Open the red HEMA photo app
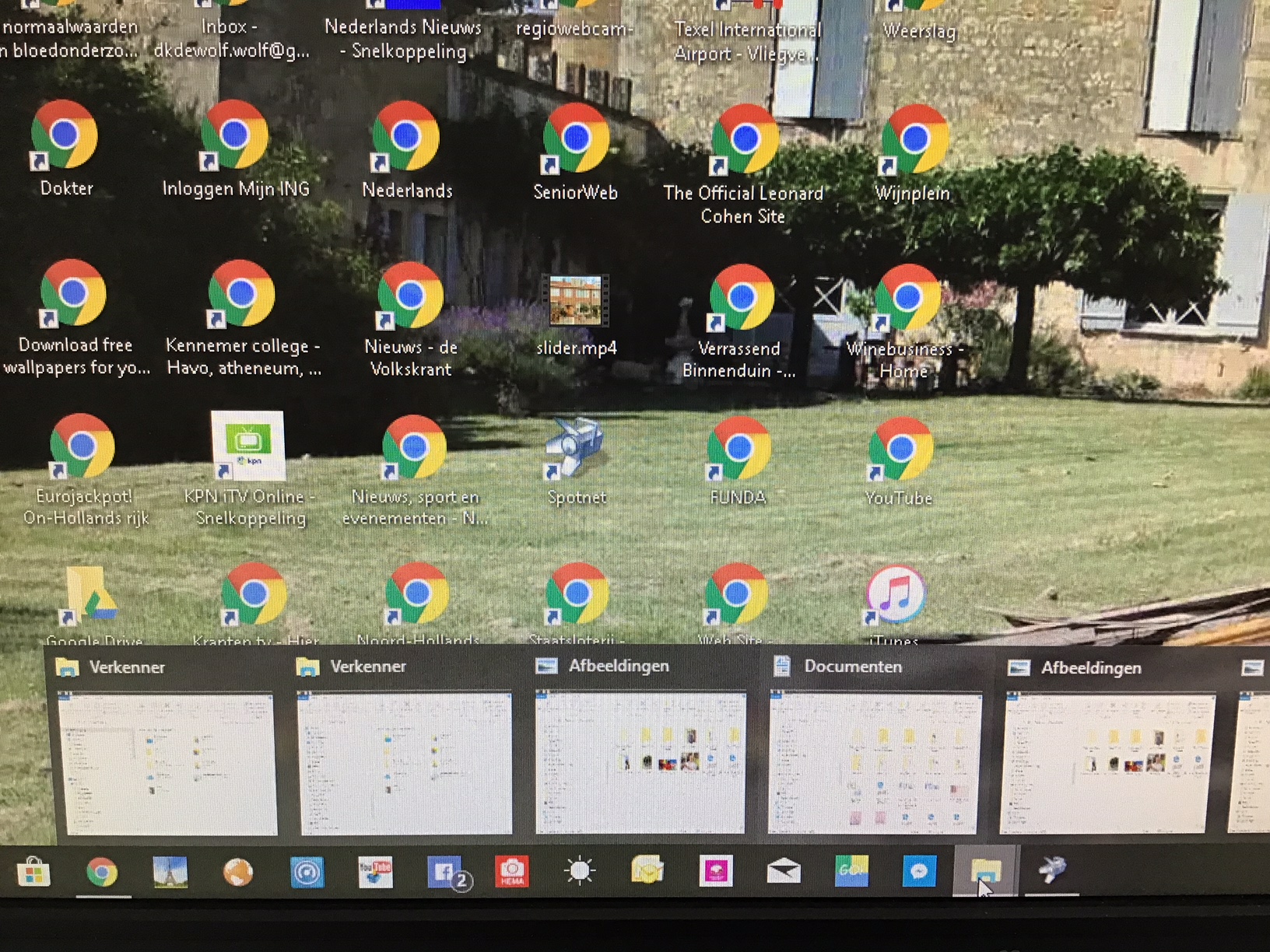1270x952 pixels. tap(512, 872)
